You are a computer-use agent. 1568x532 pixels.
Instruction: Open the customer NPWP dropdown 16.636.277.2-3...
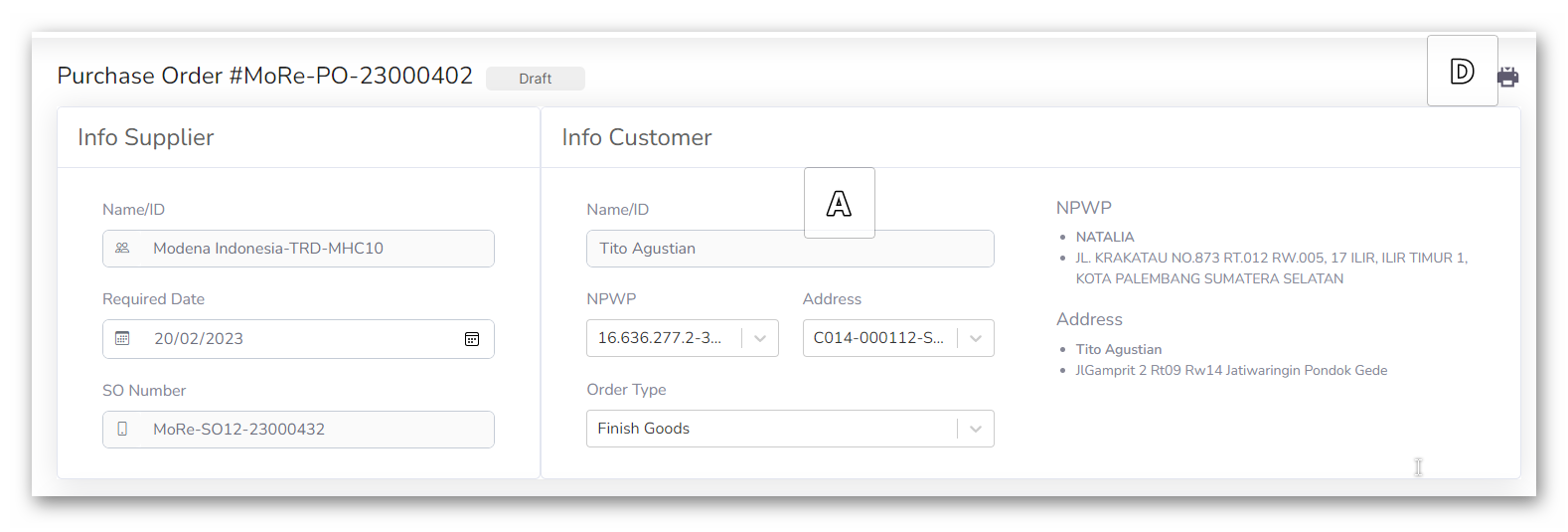[759, 338]
